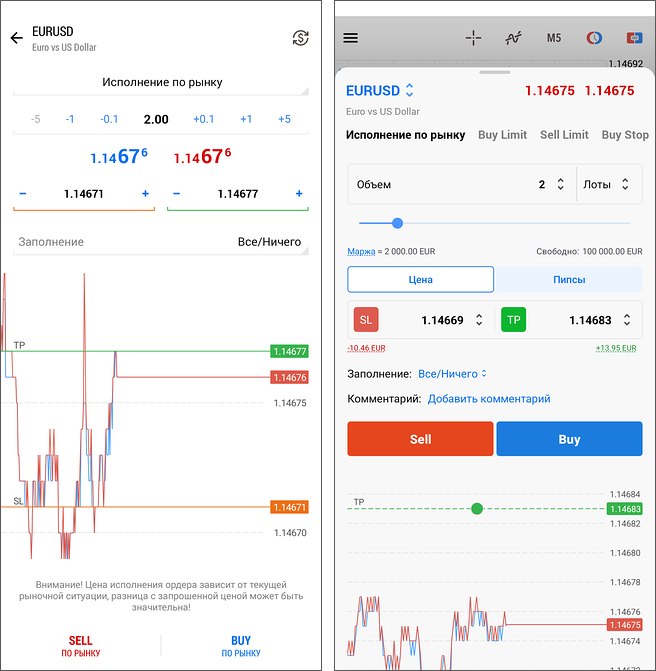Image resolution: width=656 pixels, height=671 pixels.
Task: Open the indicators icon in toolbar
Action: (x=513, y=38)
